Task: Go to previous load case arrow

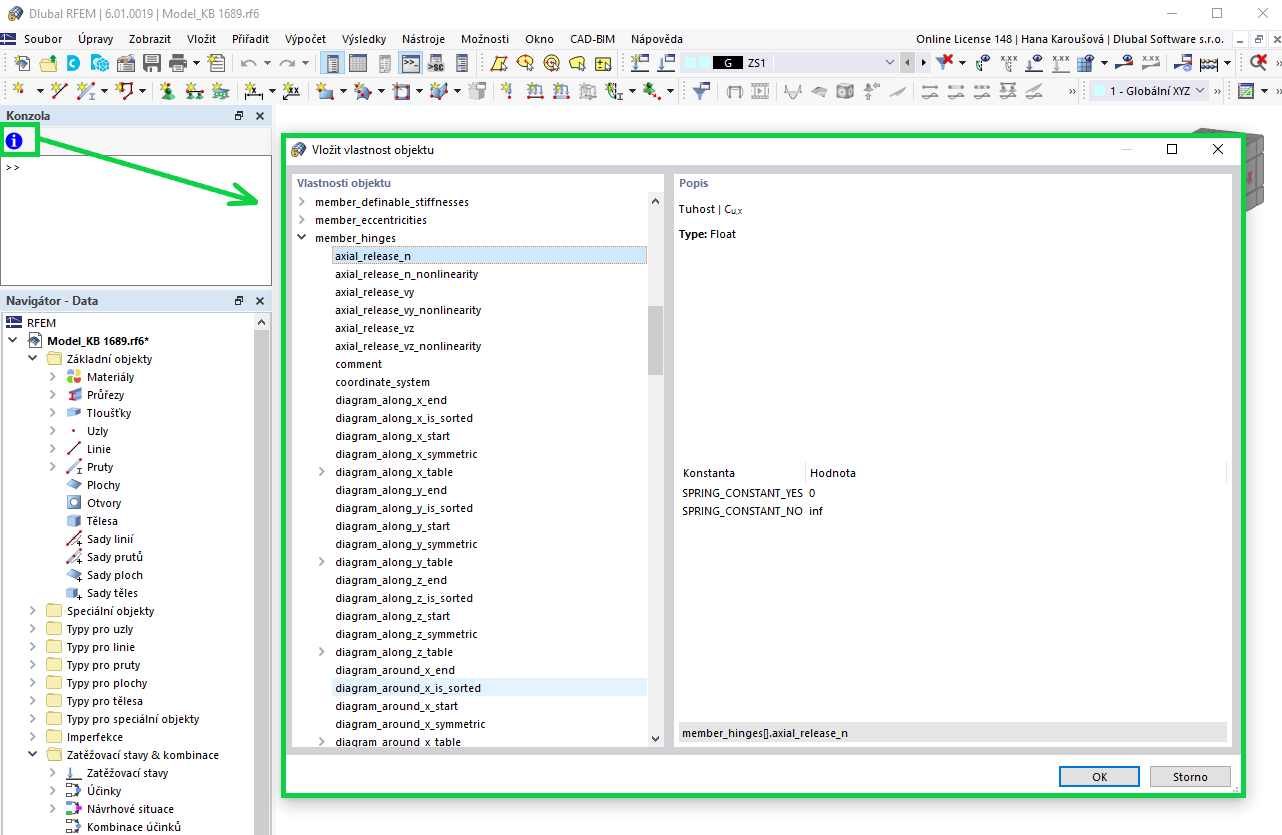Action: pos(907,63)
